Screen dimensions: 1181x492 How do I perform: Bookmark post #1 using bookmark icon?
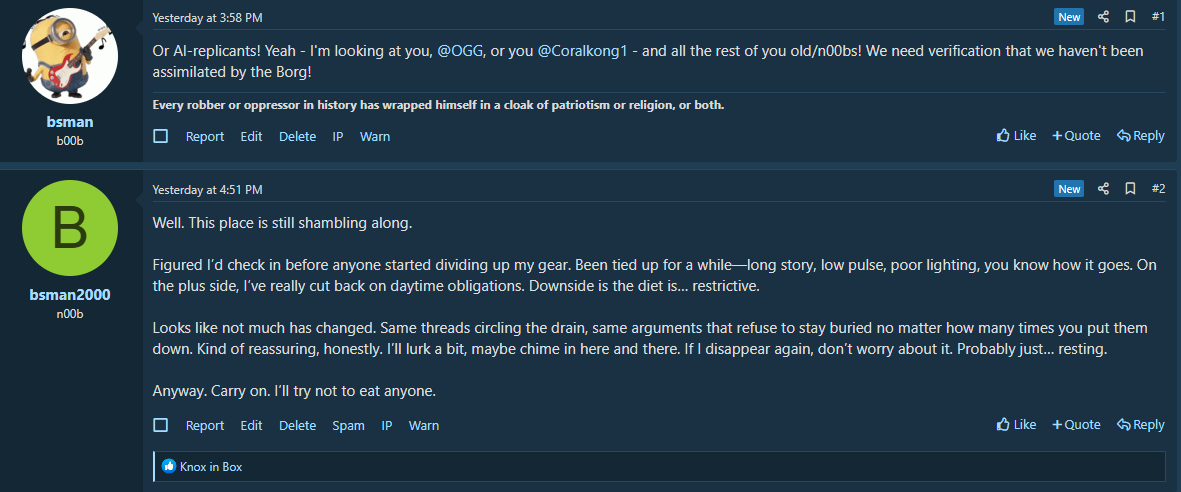click(1130, 17)
